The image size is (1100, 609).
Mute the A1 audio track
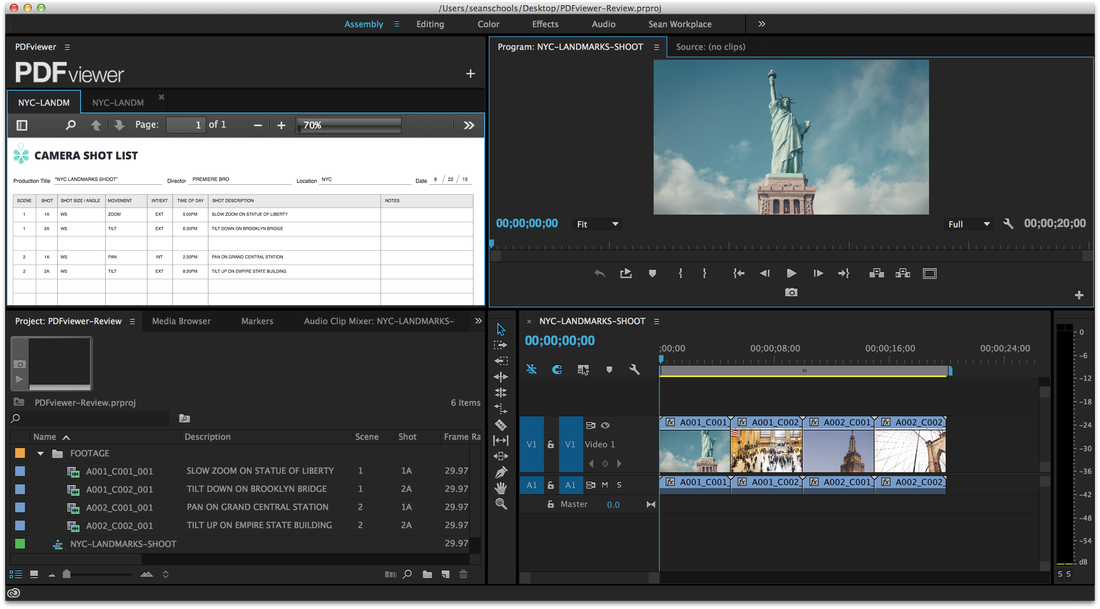point(604,485)
